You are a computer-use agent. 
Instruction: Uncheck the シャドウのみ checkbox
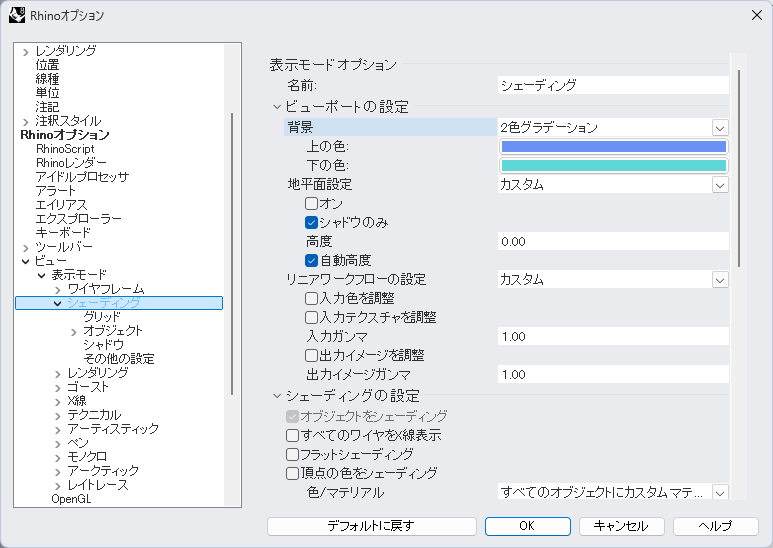coord(311,223)
